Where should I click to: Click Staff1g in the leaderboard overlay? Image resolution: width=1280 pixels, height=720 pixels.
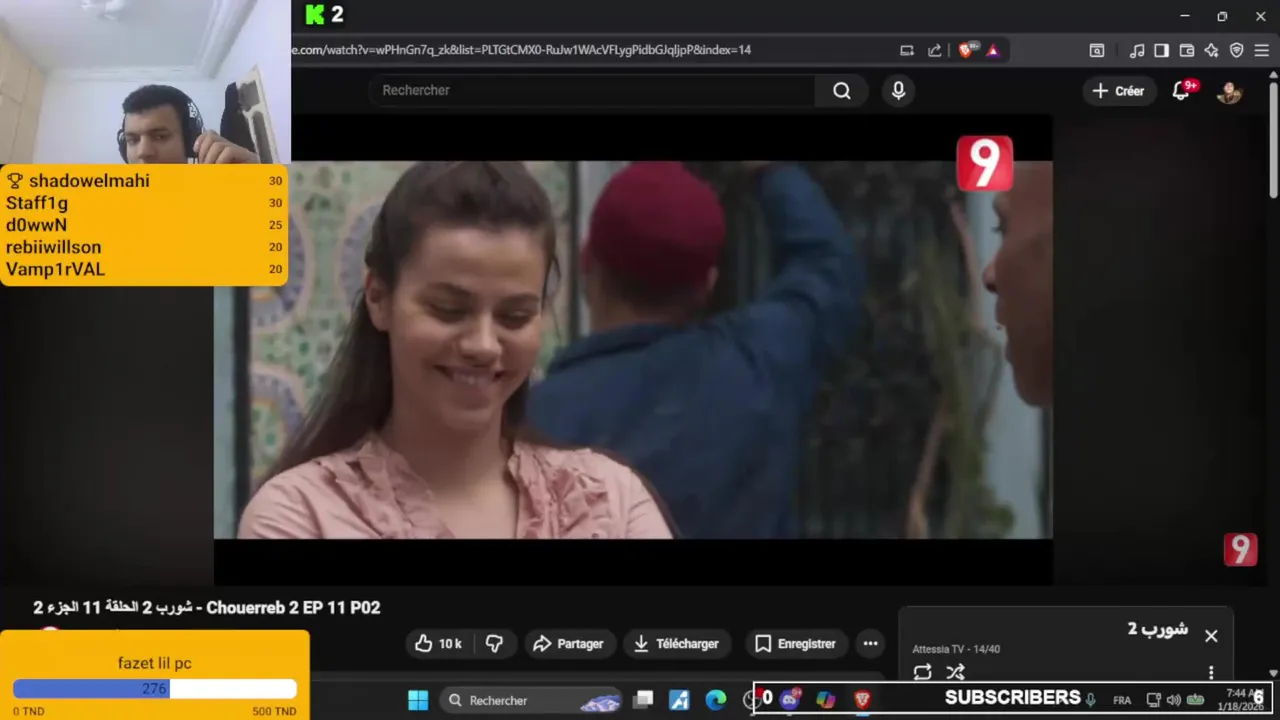coord(37,203)
